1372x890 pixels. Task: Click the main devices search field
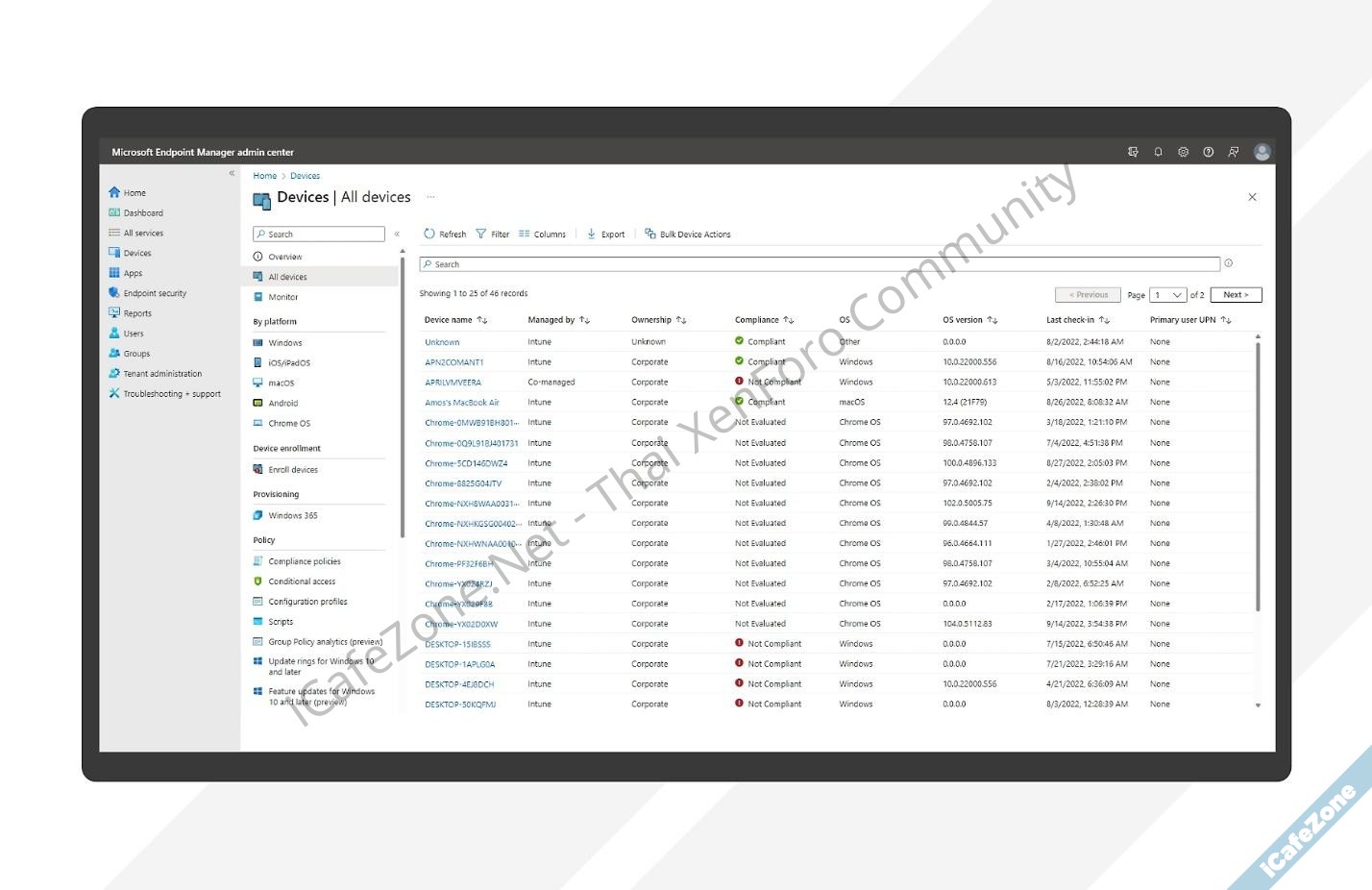point(819,264)
